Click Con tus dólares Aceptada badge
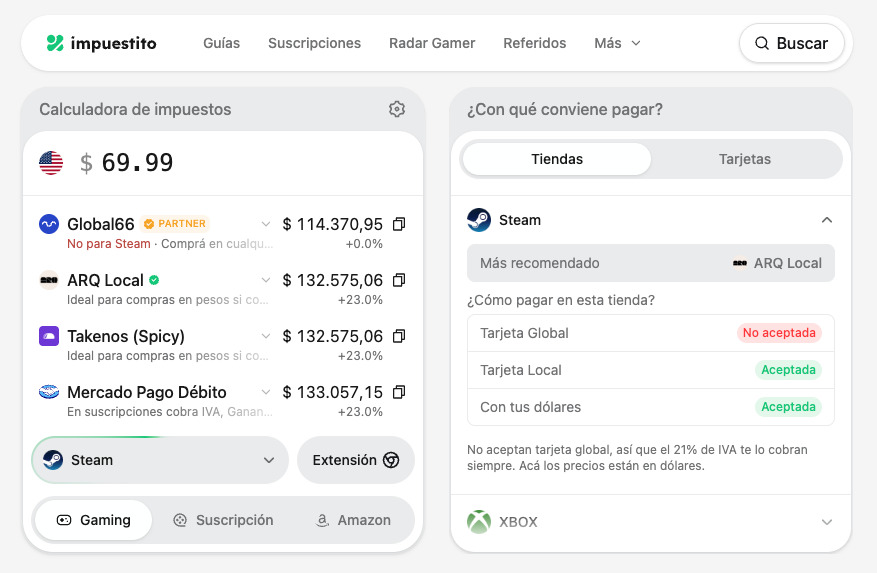The width and height of the screenshot is (877, 573). coord(788,407)
